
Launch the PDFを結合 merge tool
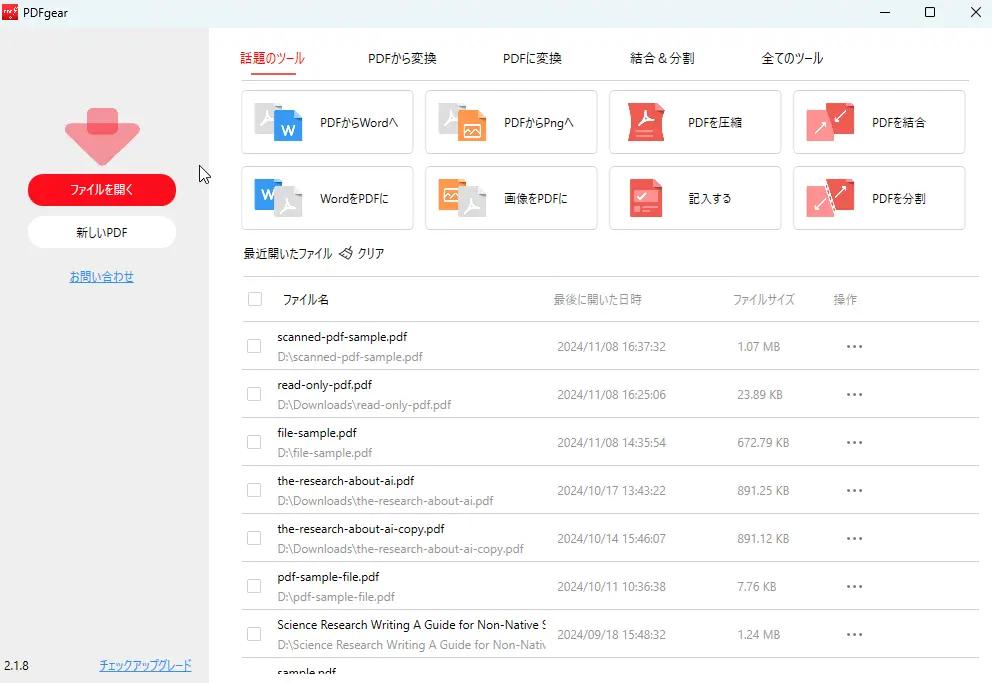coord(878,122)
